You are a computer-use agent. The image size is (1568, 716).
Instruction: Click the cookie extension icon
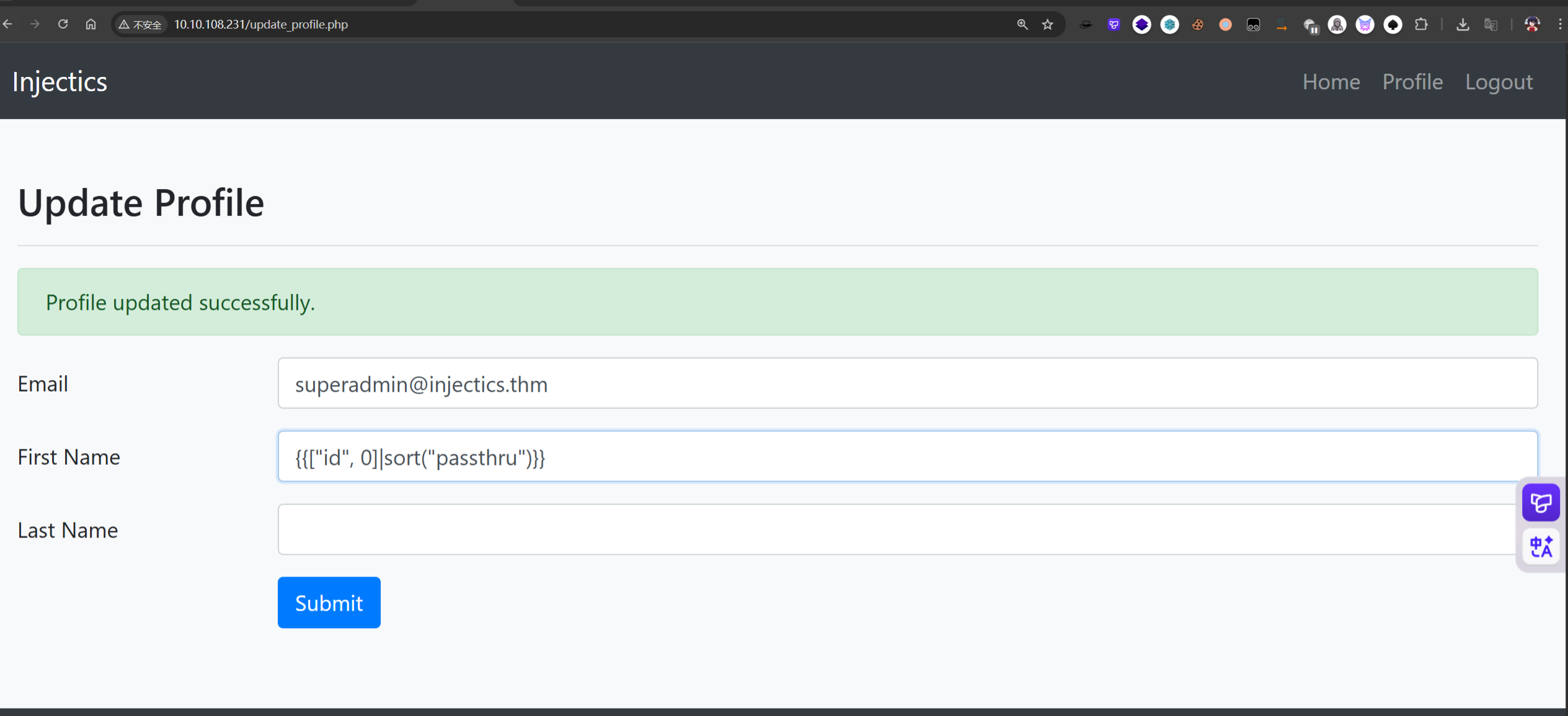coord(1198,25)
